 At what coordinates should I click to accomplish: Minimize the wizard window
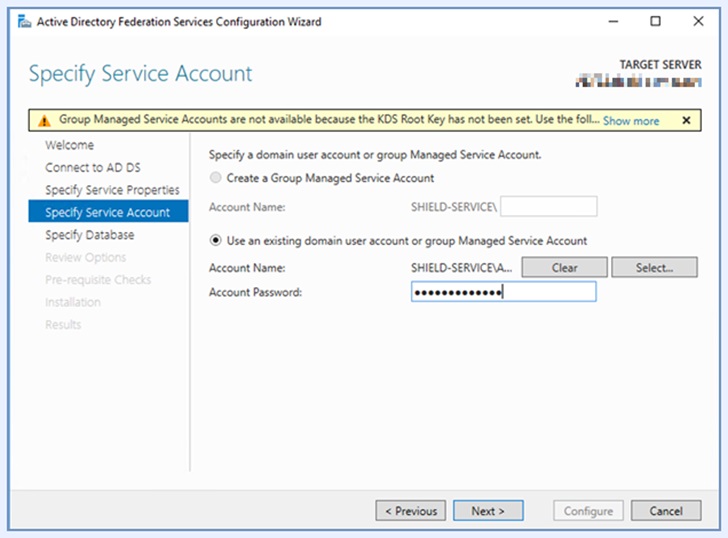tap(612, 21)
